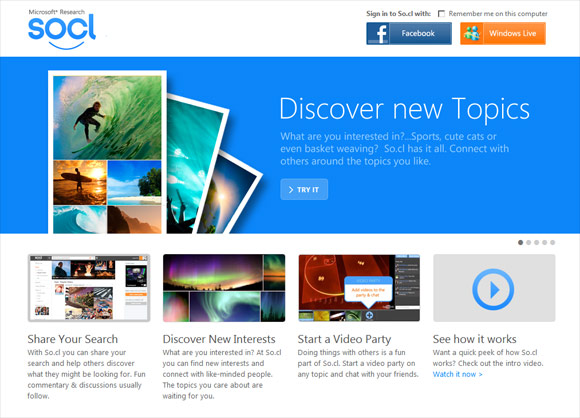
Task: Play the intro video circle icon
Action: tap(493, 289)
